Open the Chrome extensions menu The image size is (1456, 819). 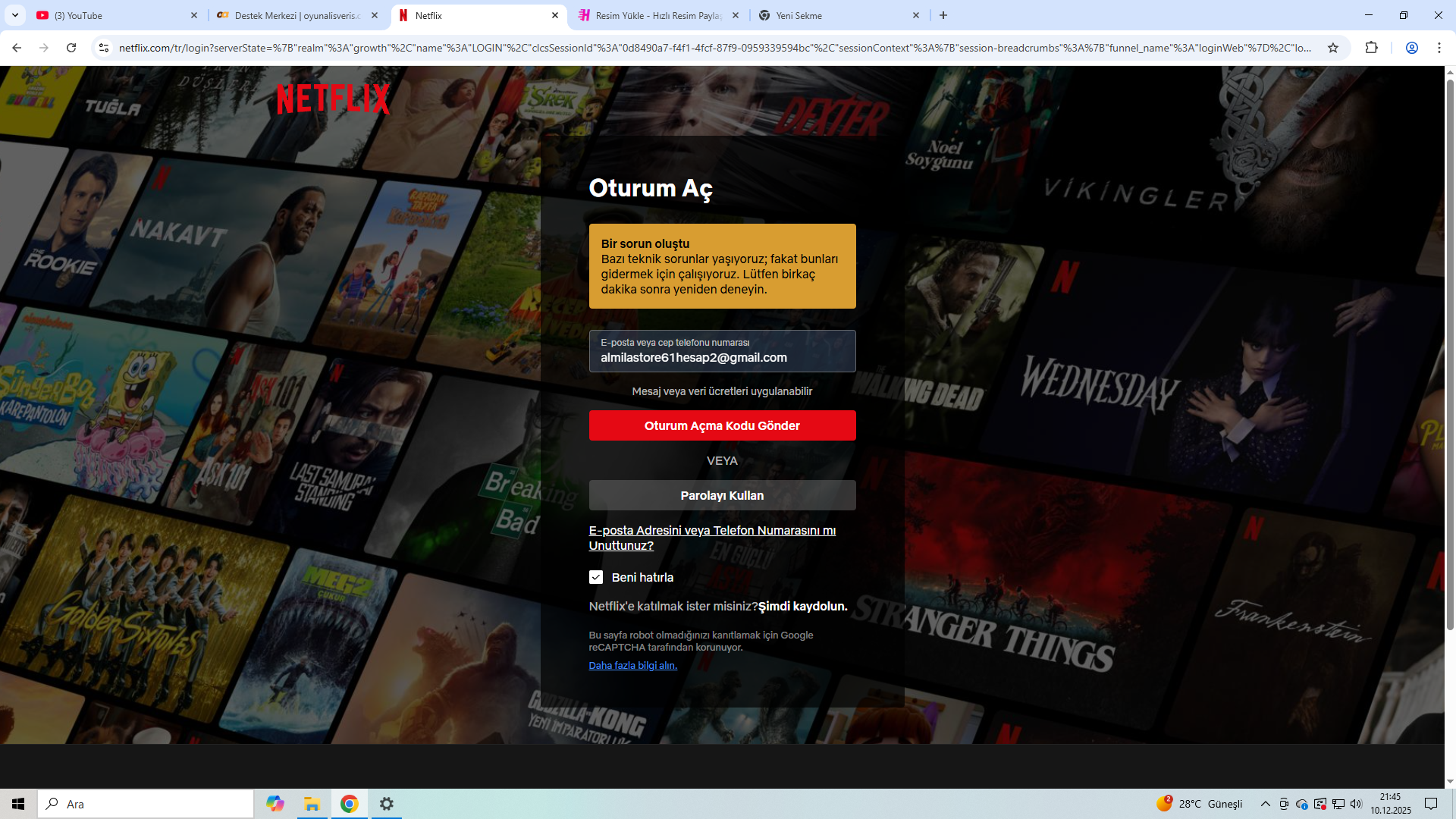click(x=1371, y=48)
